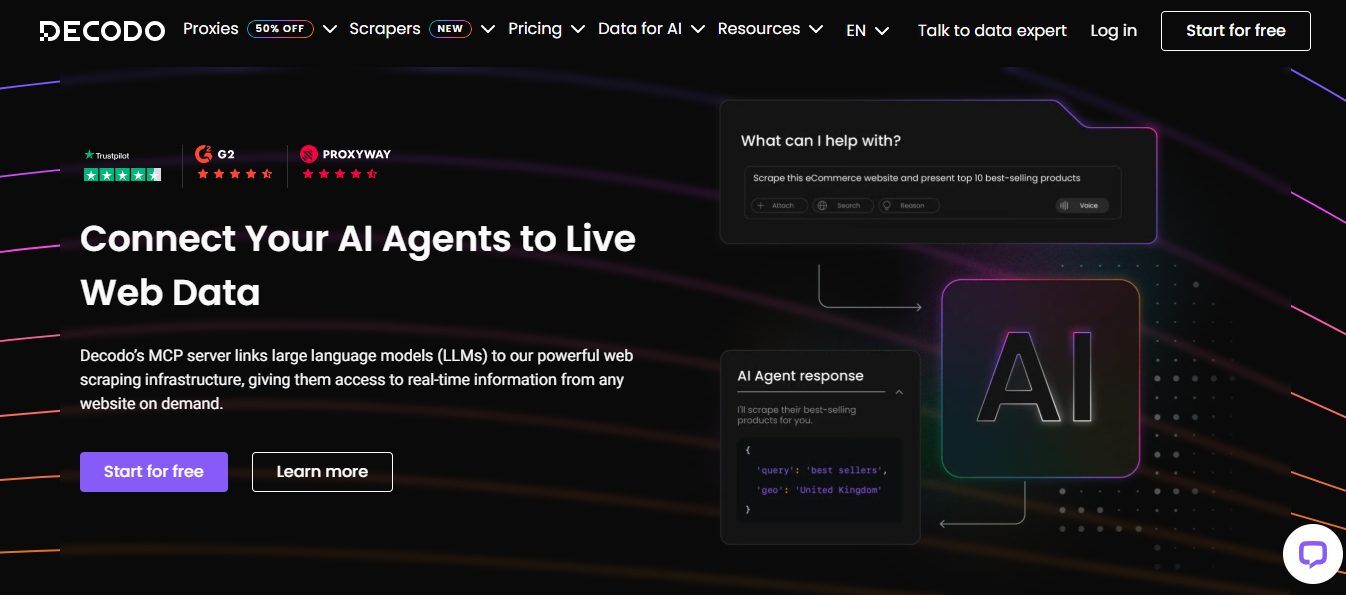Open the Data for AI menu

[651, 29]
